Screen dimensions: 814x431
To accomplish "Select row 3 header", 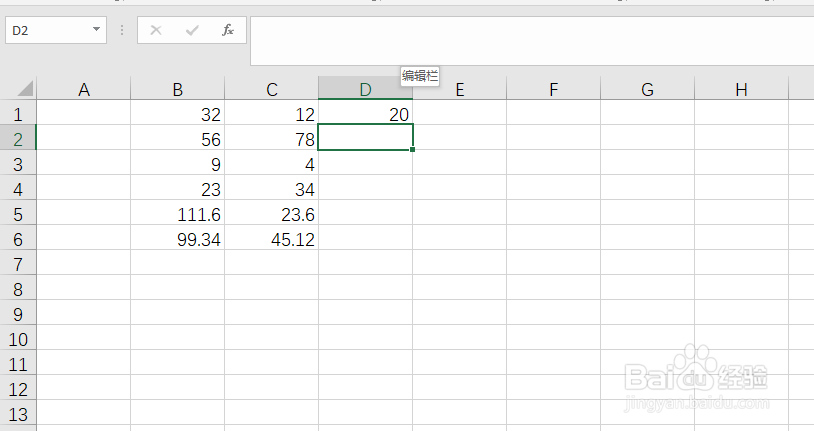I will coord(18,162).
